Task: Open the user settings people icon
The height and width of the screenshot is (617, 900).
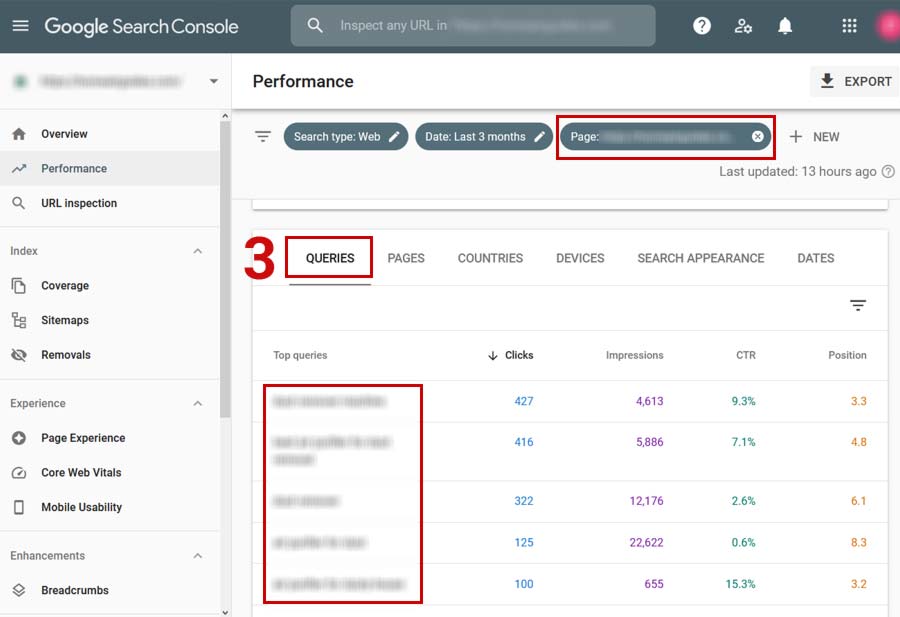Action: pos(743,26)
